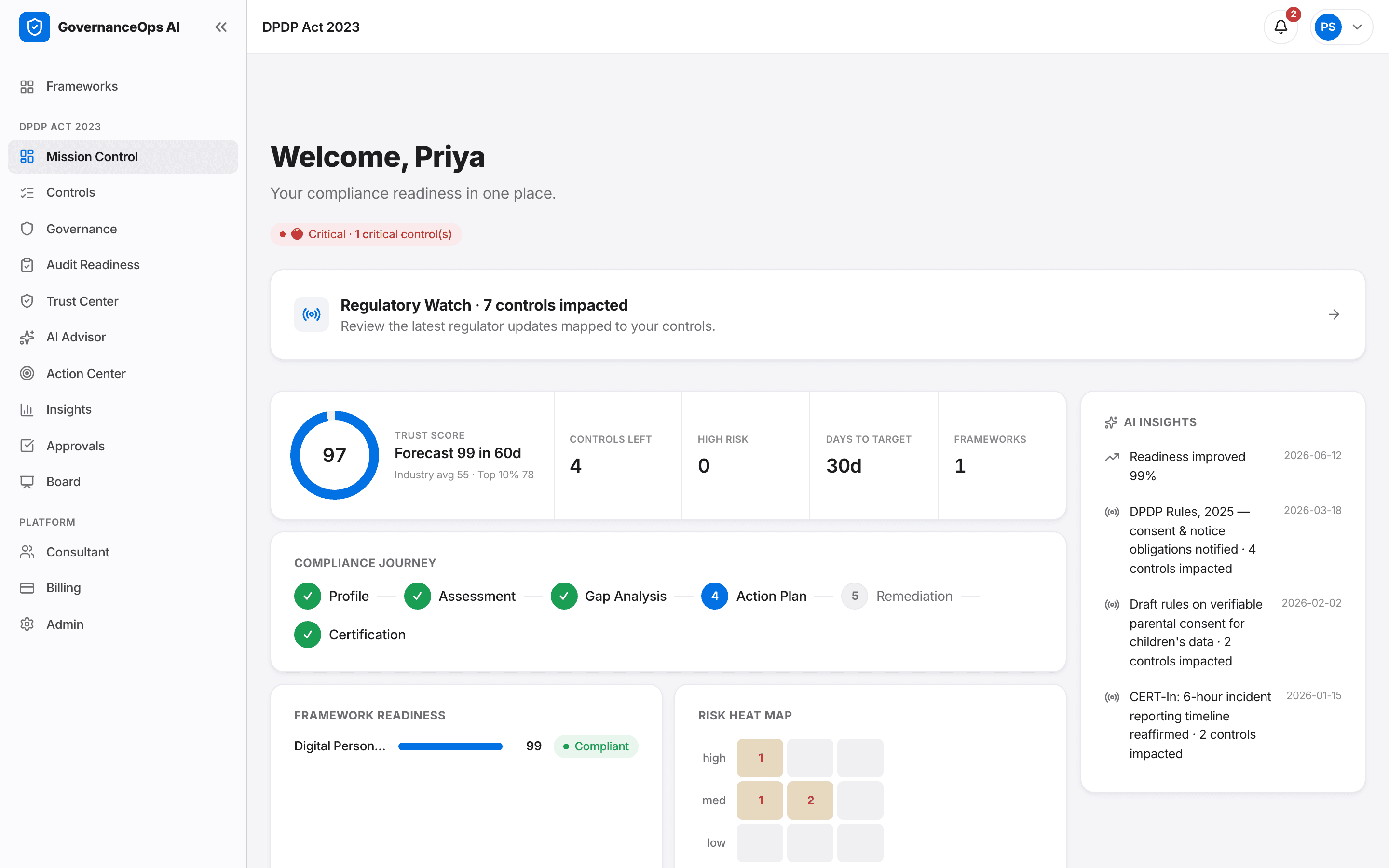Expand the user account dropdown chevron
Image resolution: width=1389 pixels, height=868 pixels.
click(1357, 27)
